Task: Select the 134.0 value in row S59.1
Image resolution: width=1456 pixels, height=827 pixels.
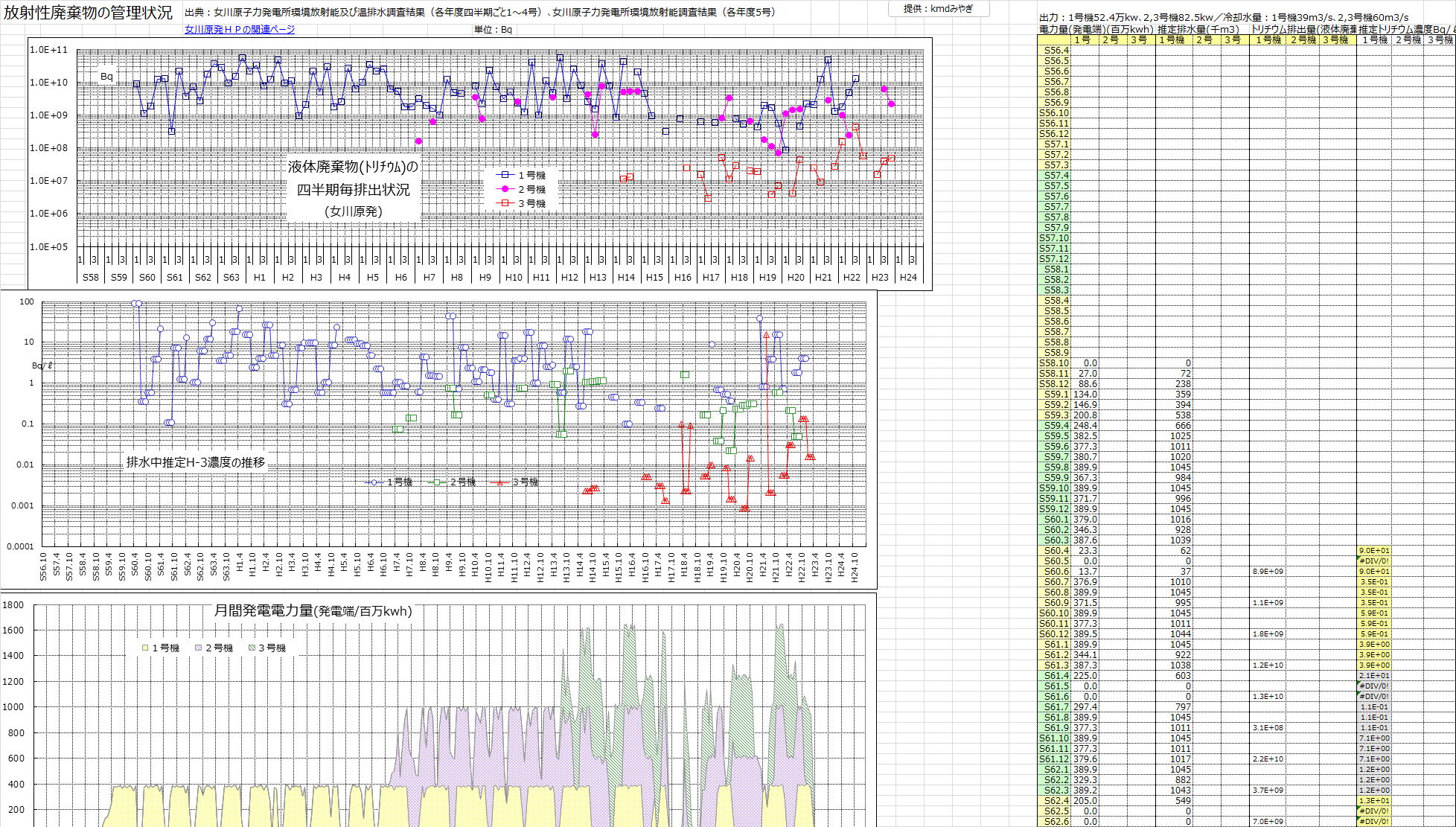Action: pyautogui.click(x=1085, y=395)
